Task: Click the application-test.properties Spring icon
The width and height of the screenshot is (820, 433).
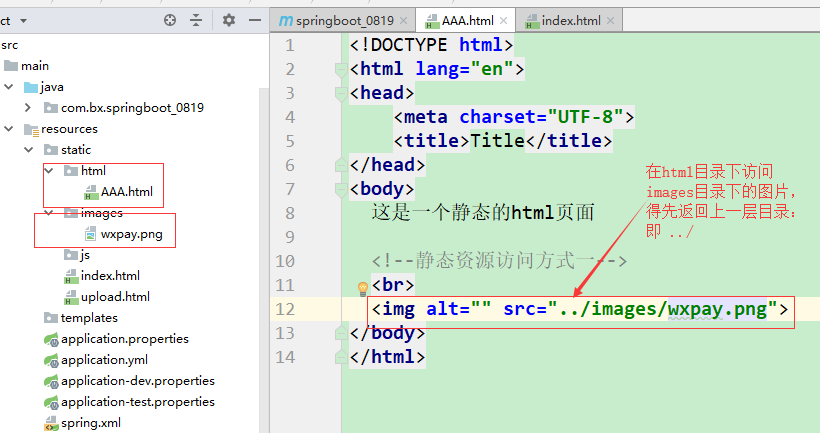Action: pos(51,402)
